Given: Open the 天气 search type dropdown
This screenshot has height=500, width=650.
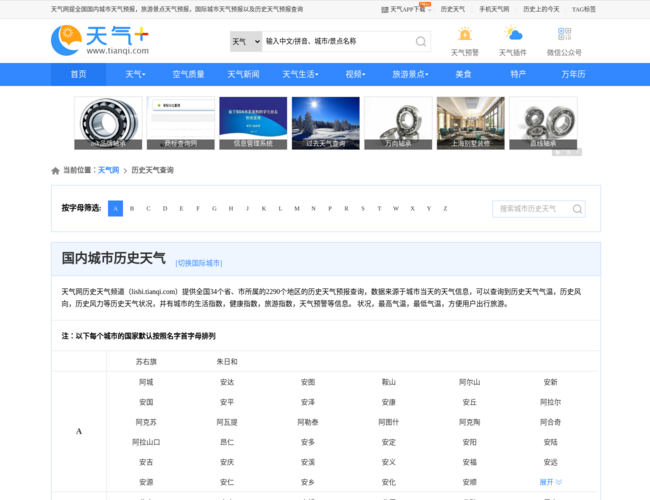Looking at the screenshot, I should [246, 41].
